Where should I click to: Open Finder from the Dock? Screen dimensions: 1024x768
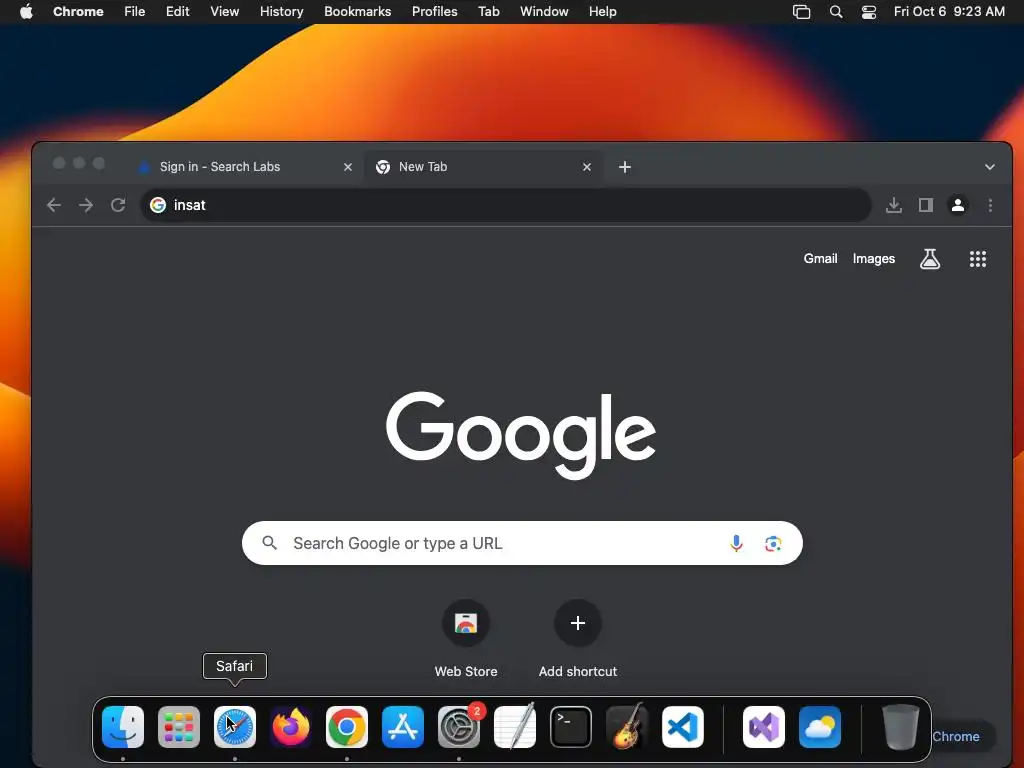tap(123, 727)
